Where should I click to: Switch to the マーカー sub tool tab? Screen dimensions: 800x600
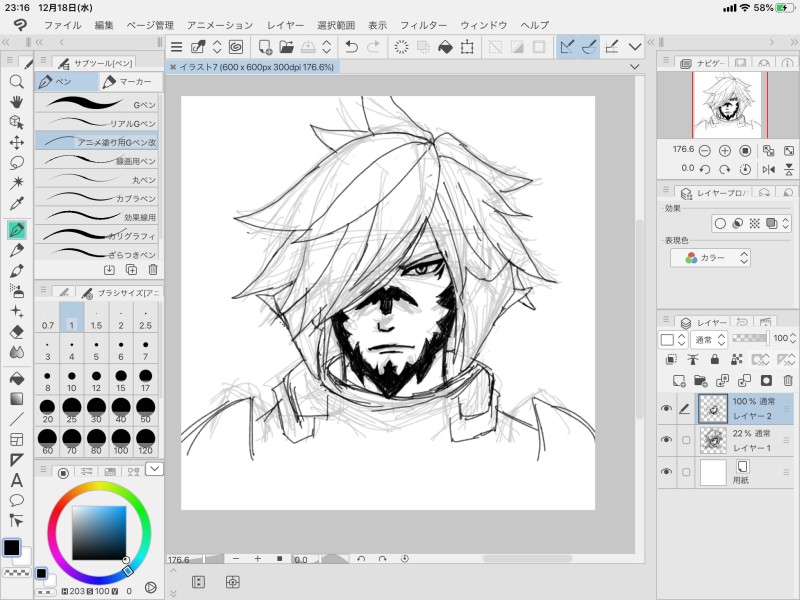(128, 82)
